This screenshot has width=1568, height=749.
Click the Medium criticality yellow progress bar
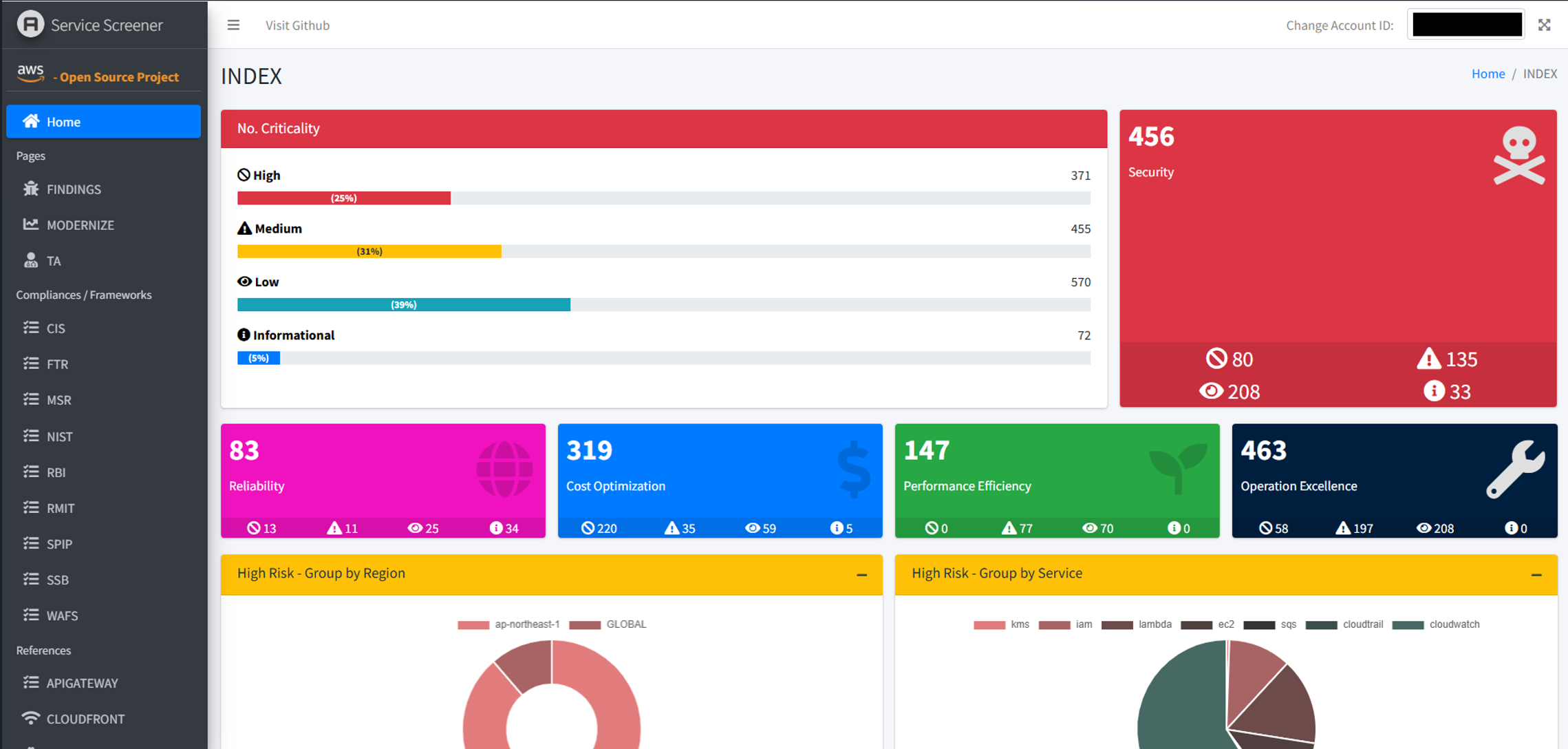click(x=369, y=251)
